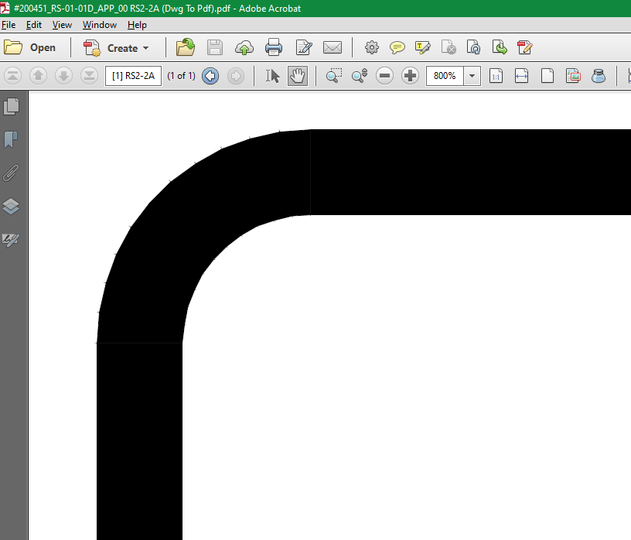Viewport: 631px width, 540px height.
Task: Open the Help menu
Action: click(x=137, y=25)
